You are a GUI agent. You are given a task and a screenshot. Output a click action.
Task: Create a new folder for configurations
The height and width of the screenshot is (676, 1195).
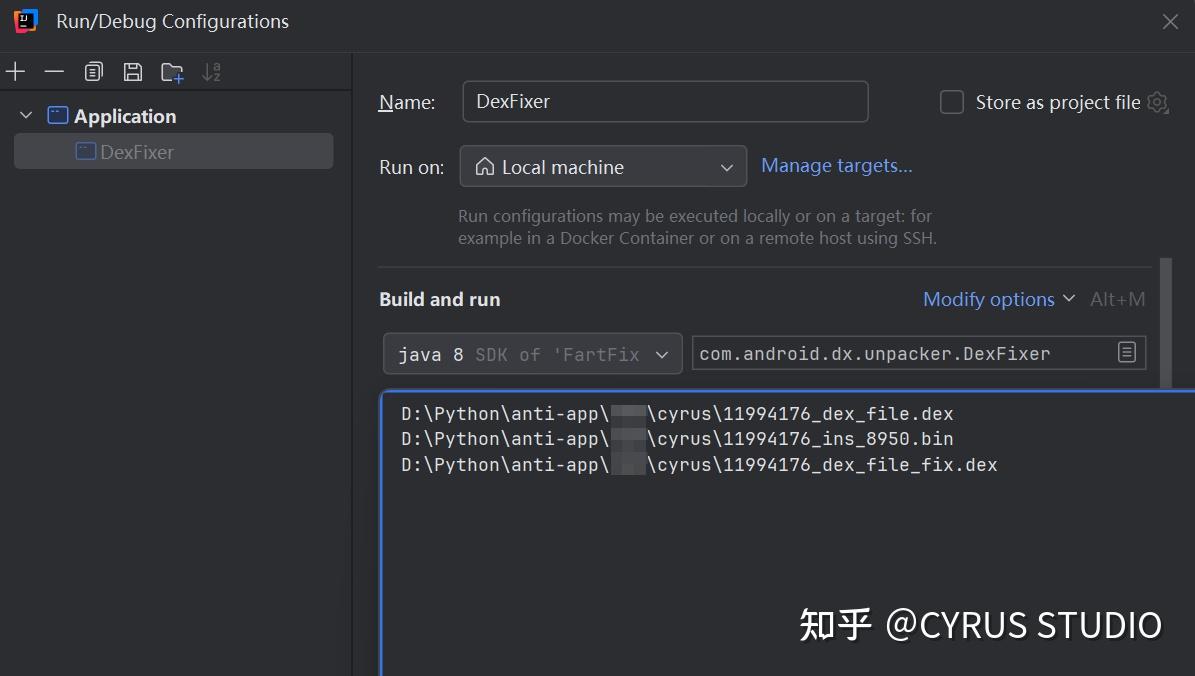pyautogui.click(x=171, y=71)
